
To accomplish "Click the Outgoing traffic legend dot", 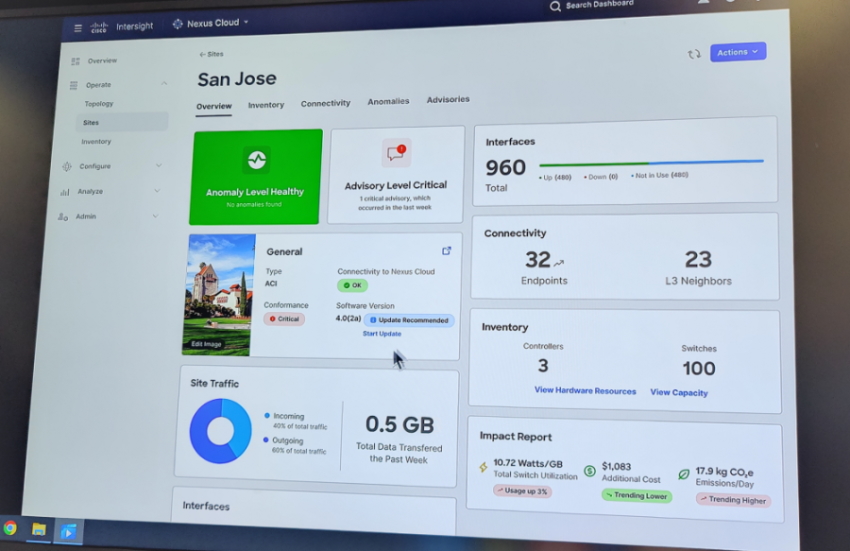I will tap(266, 440).
